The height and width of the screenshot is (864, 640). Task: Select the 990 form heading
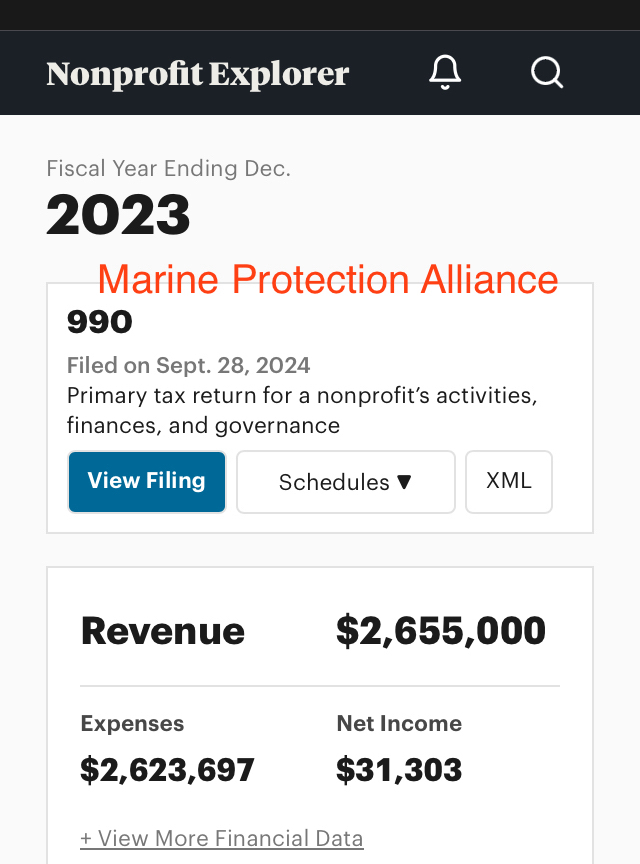(x=100, y=323)
